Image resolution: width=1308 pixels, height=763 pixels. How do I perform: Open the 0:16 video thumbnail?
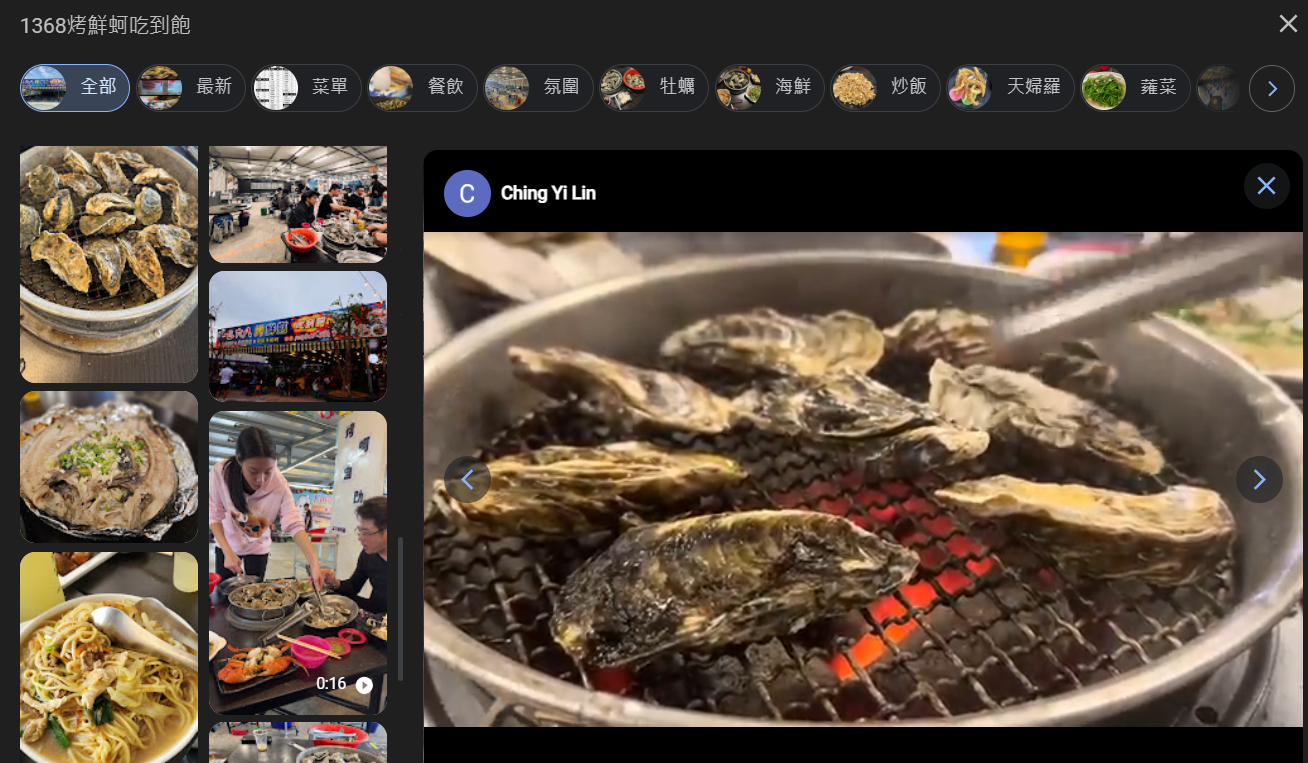coord(298,562)
